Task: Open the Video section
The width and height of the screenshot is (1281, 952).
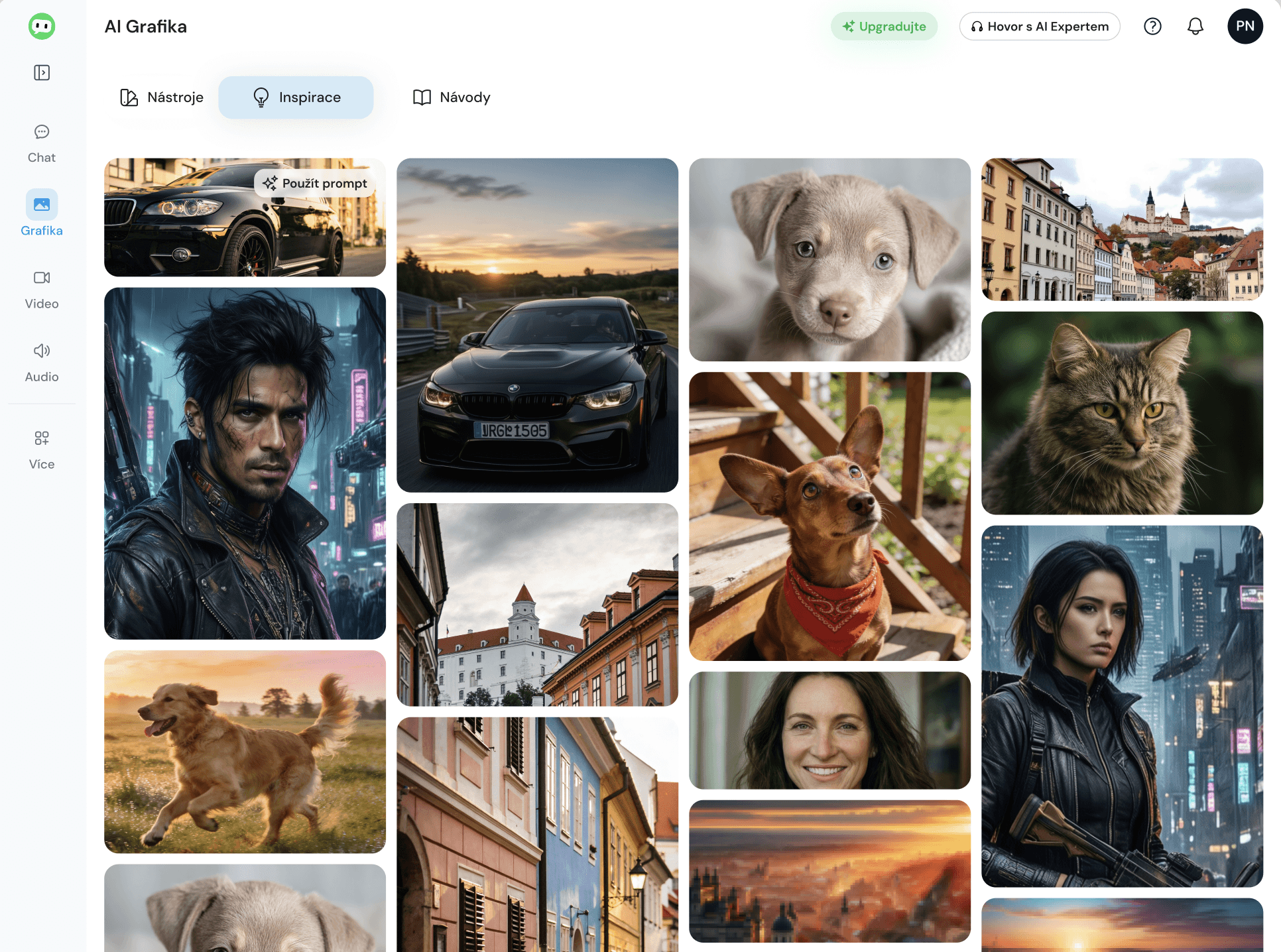Action: [42, 289]
